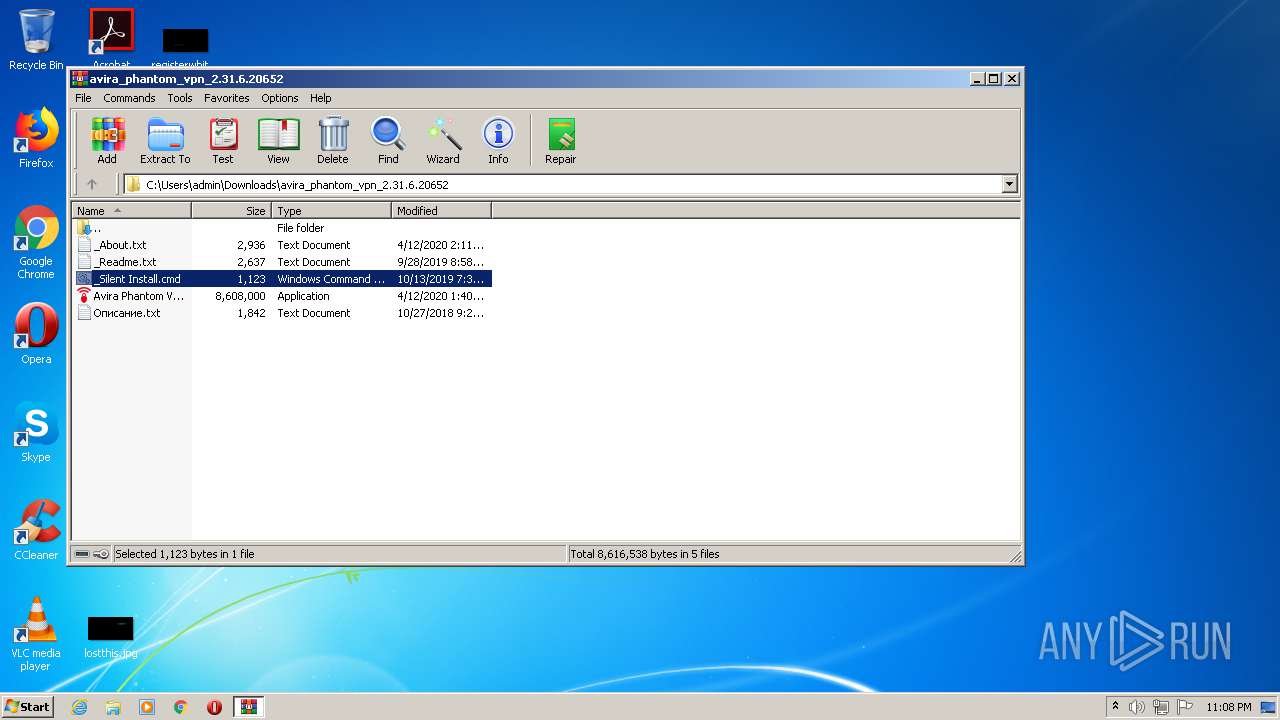Click the Delete toolbar icon
This screenshot has height=720, width=1280.
point(333,141)
